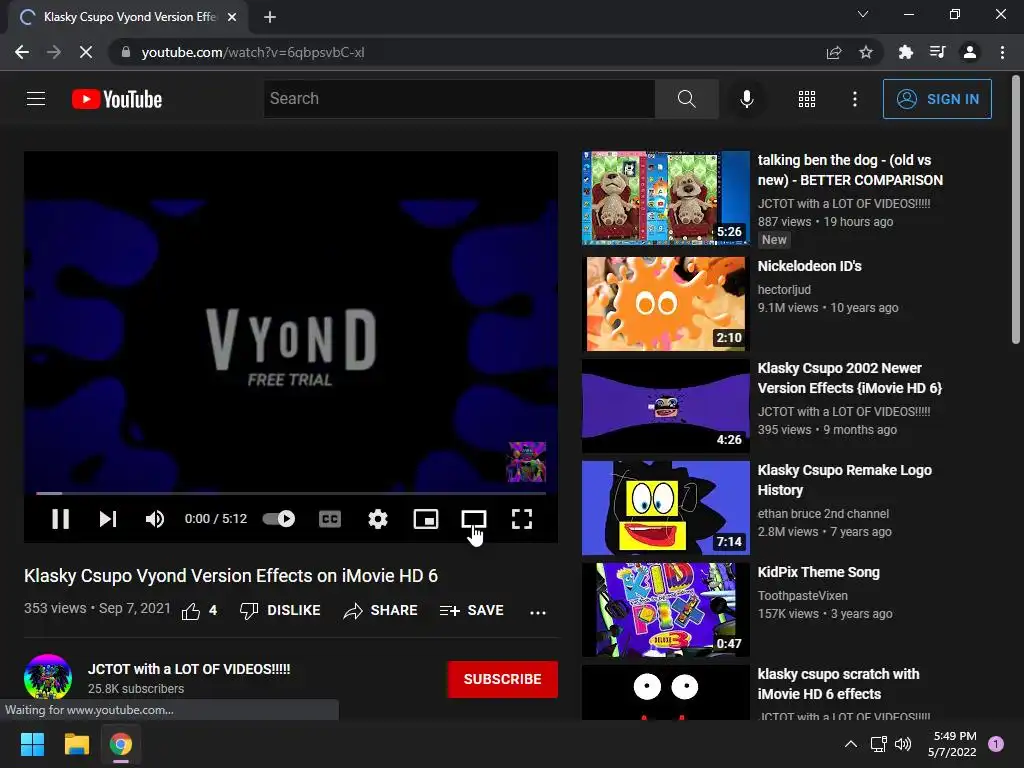
Task: Click the channel watermark in the video
Action: click(526, 462)
